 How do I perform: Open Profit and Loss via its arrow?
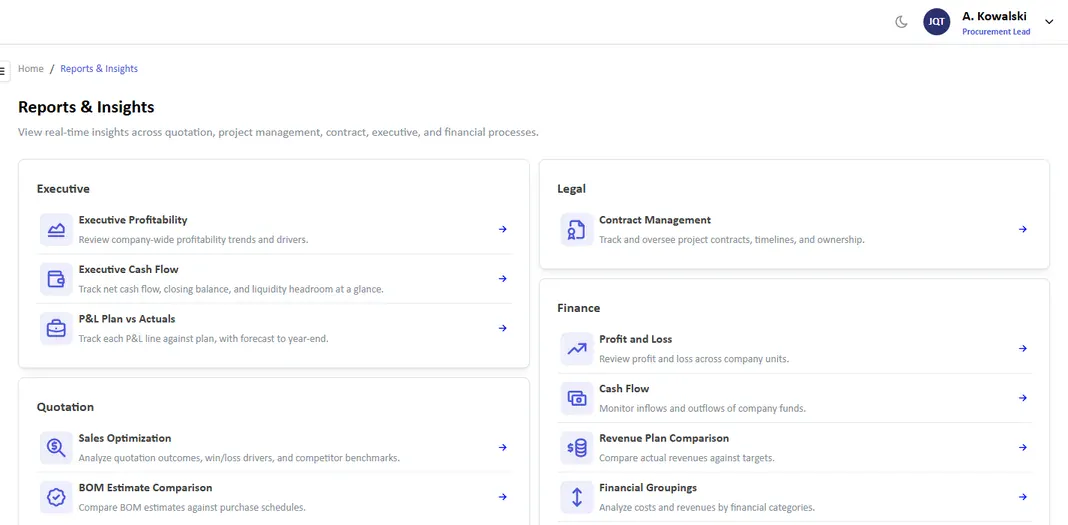point(1023,349)
